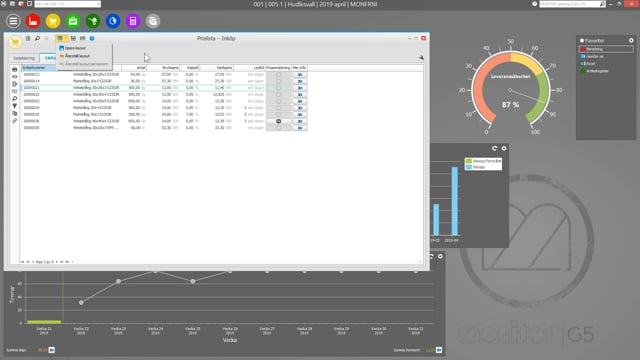This screenshot has width=640, height=360.
Task: Choose Spara layout from the menu
Action: click(x=75, y=48)
